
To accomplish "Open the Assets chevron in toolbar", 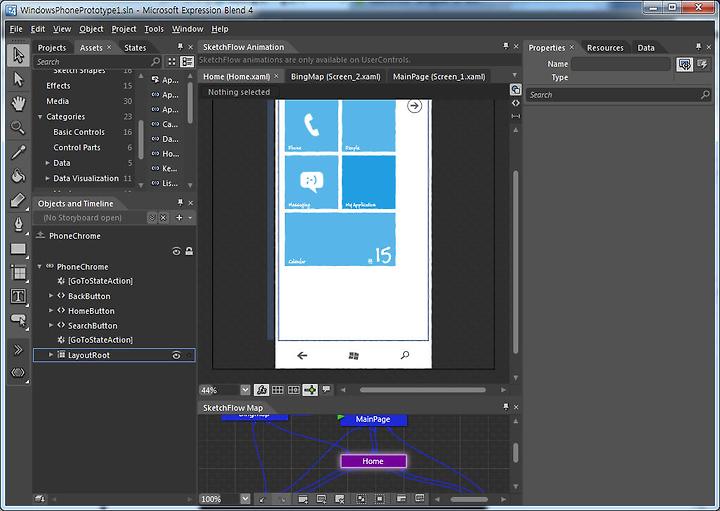I will click(18, 350).
